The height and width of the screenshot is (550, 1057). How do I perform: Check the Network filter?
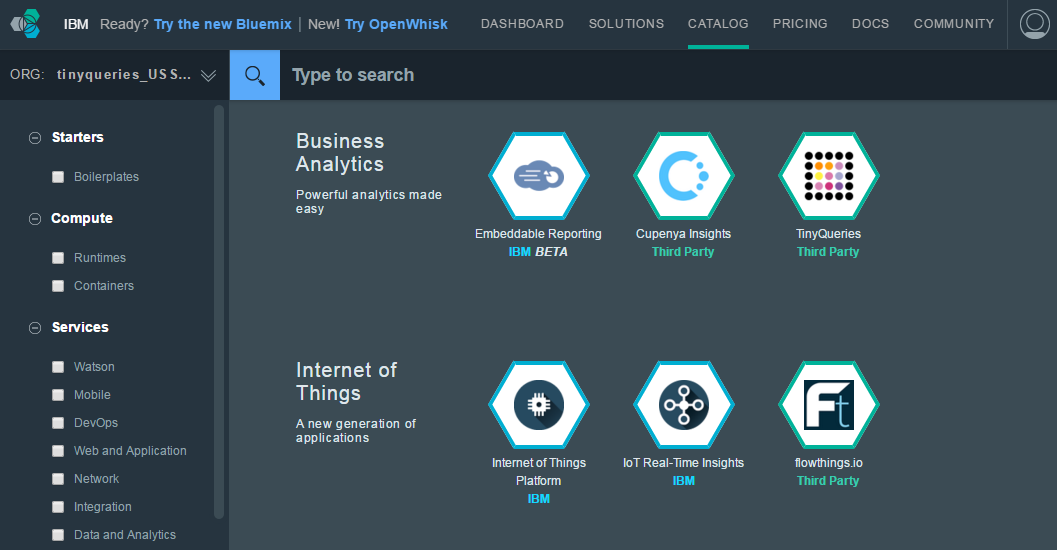[x=58, y=479]
